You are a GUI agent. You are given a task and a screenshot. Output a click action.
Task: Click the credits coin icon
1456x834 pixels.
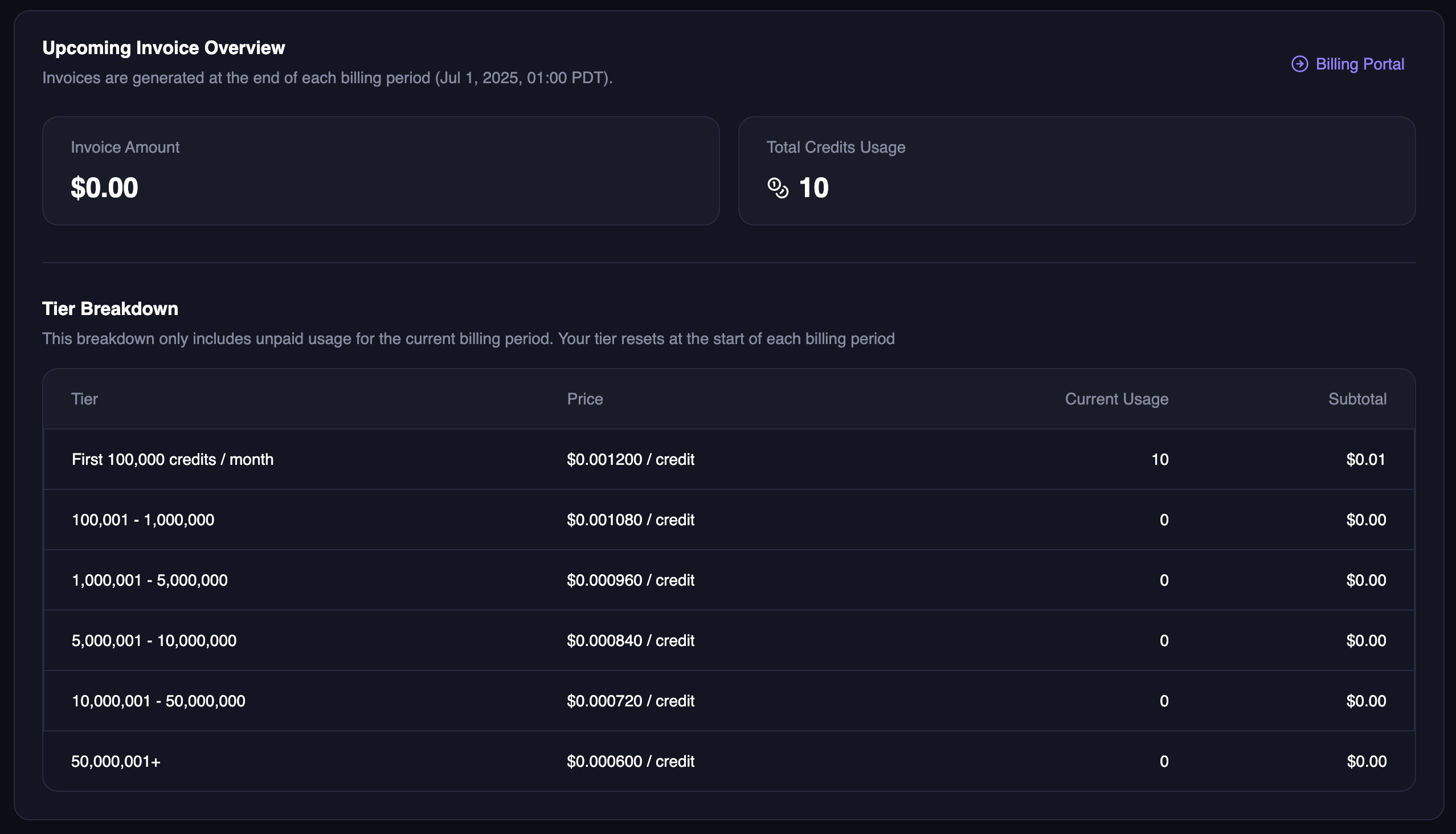tap(777, 188)
